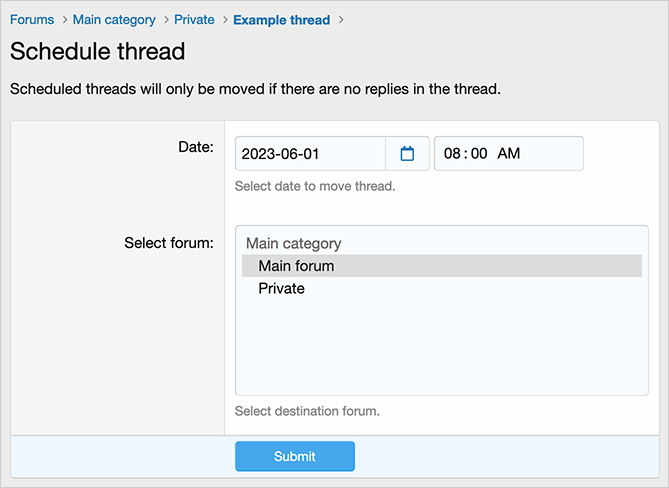
Task: Select Private in the destination forum list
Action: 281,289
